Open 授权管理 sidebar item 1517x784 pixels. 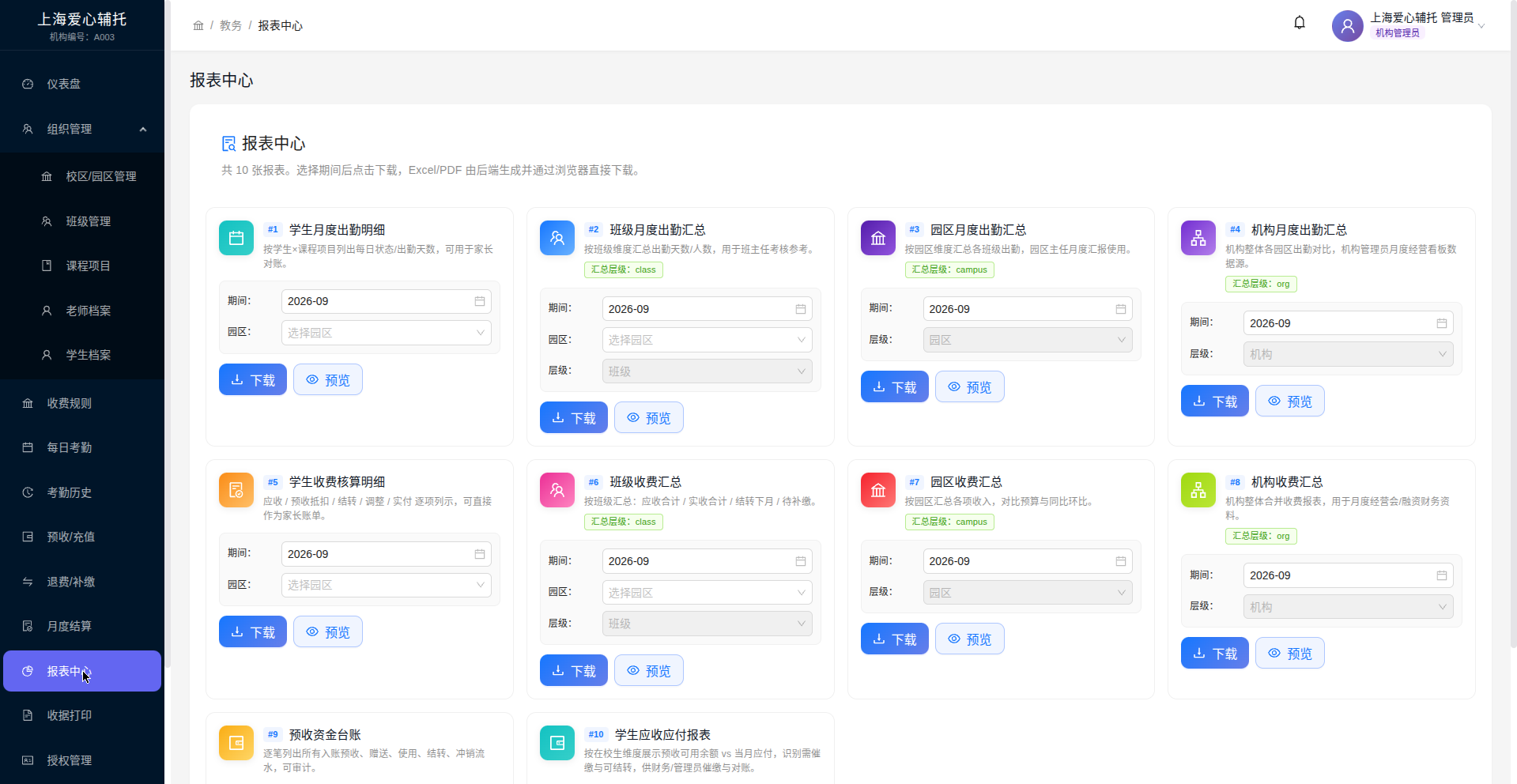pos(82,760)
